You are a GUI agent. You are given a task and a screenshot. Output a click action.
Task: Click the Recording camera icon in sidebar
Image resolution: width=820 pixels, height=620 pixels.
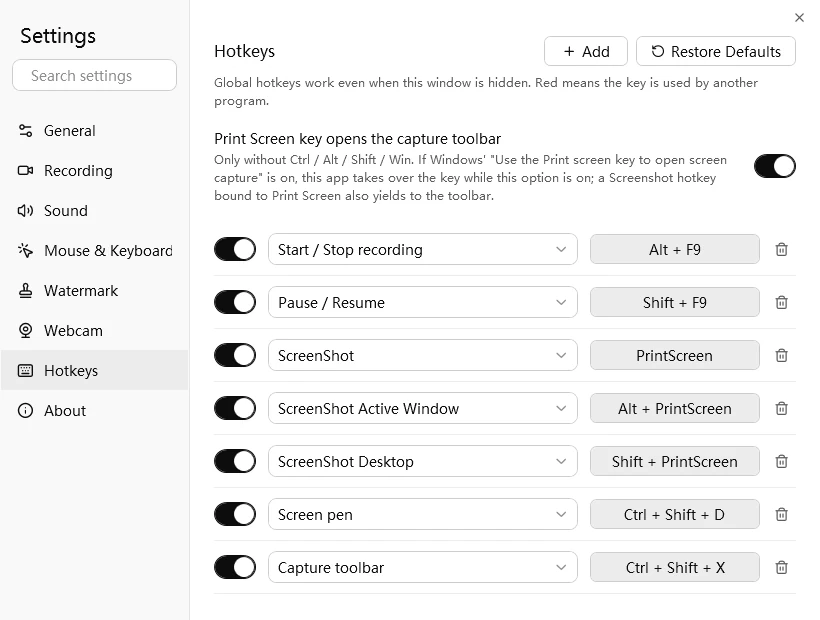pyautogui.click(x=25, y=170)
